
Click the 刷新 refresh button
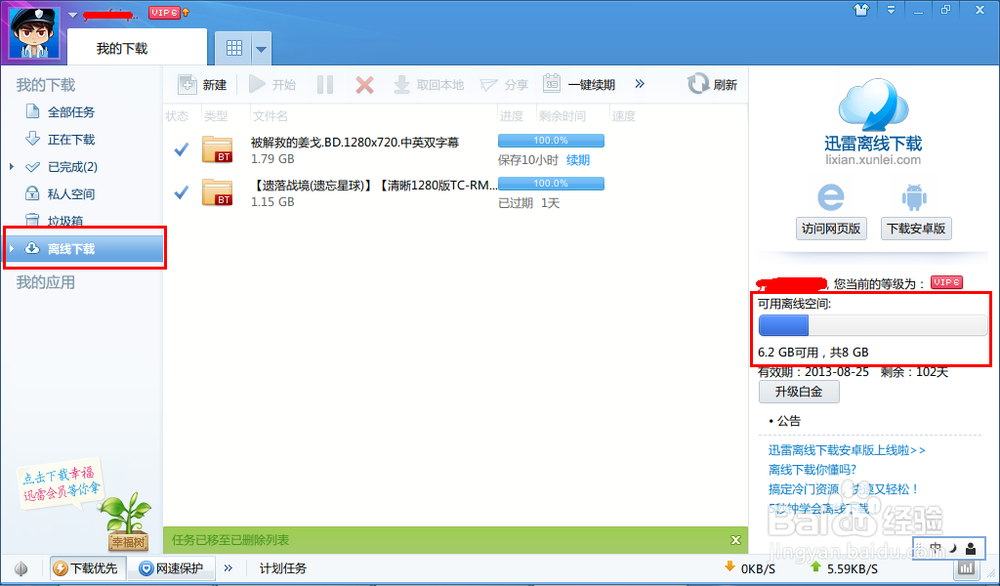pos(712,84)
